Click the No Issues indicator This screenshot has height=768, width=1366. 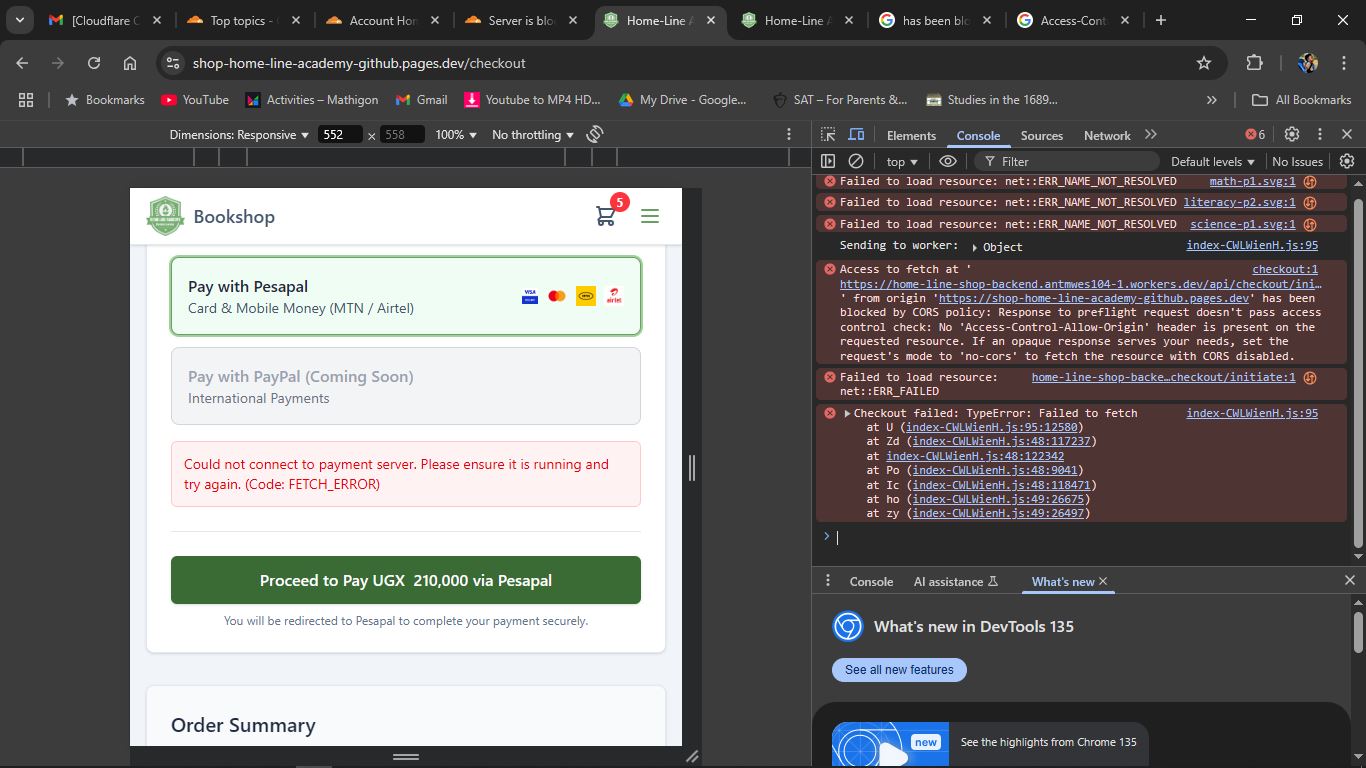click(1298, 161)
